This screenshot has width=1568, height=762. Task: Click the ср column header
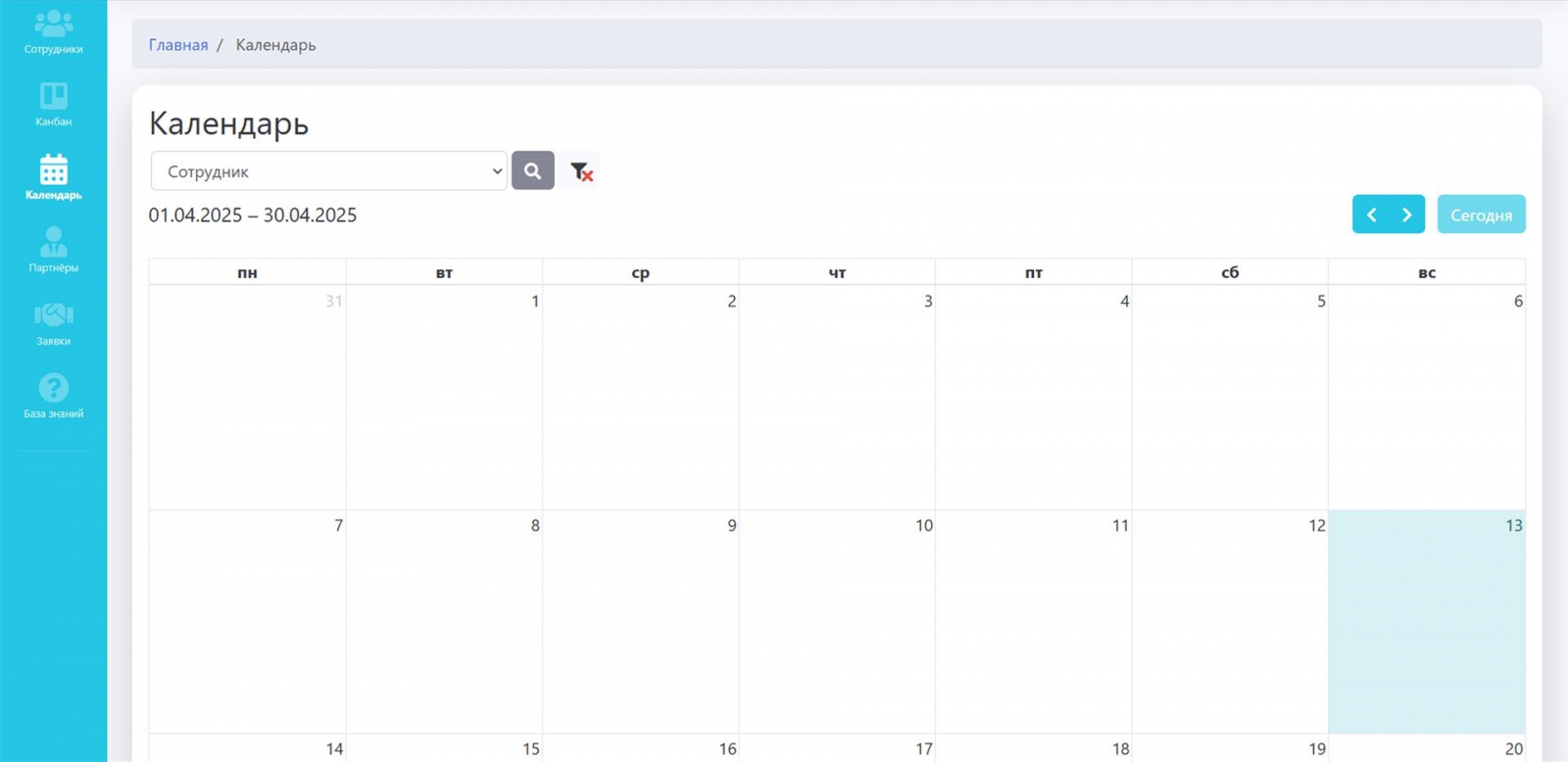(641, 272)
